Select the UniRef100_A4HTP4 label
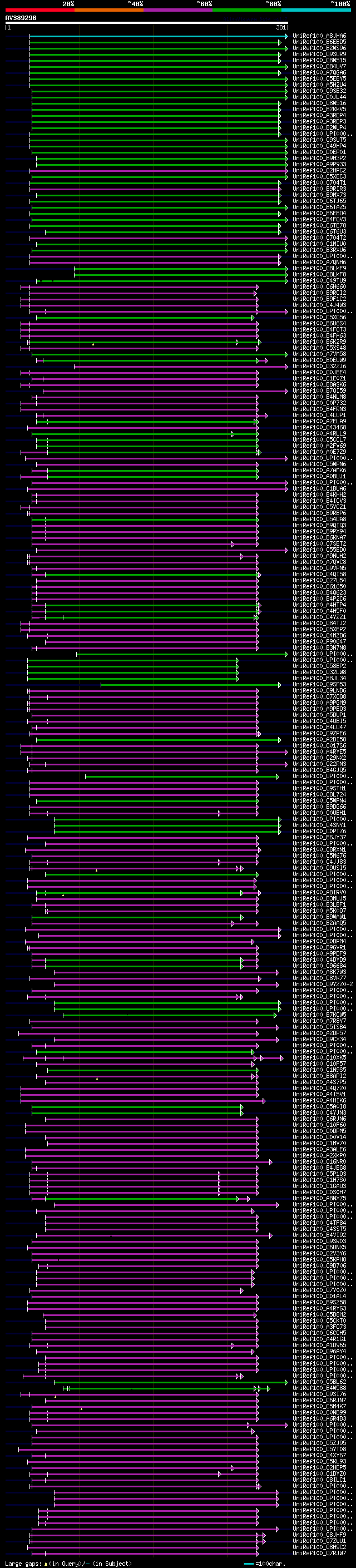Screen dimensions: 356x1568 319,605
